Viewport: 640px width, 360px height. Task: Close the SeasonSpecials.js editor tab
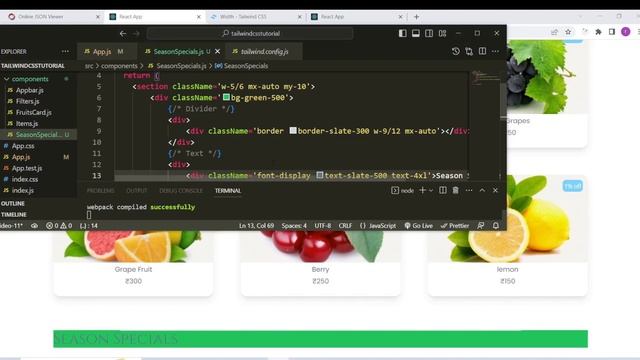pyautogui.click(x=218, y=51)
